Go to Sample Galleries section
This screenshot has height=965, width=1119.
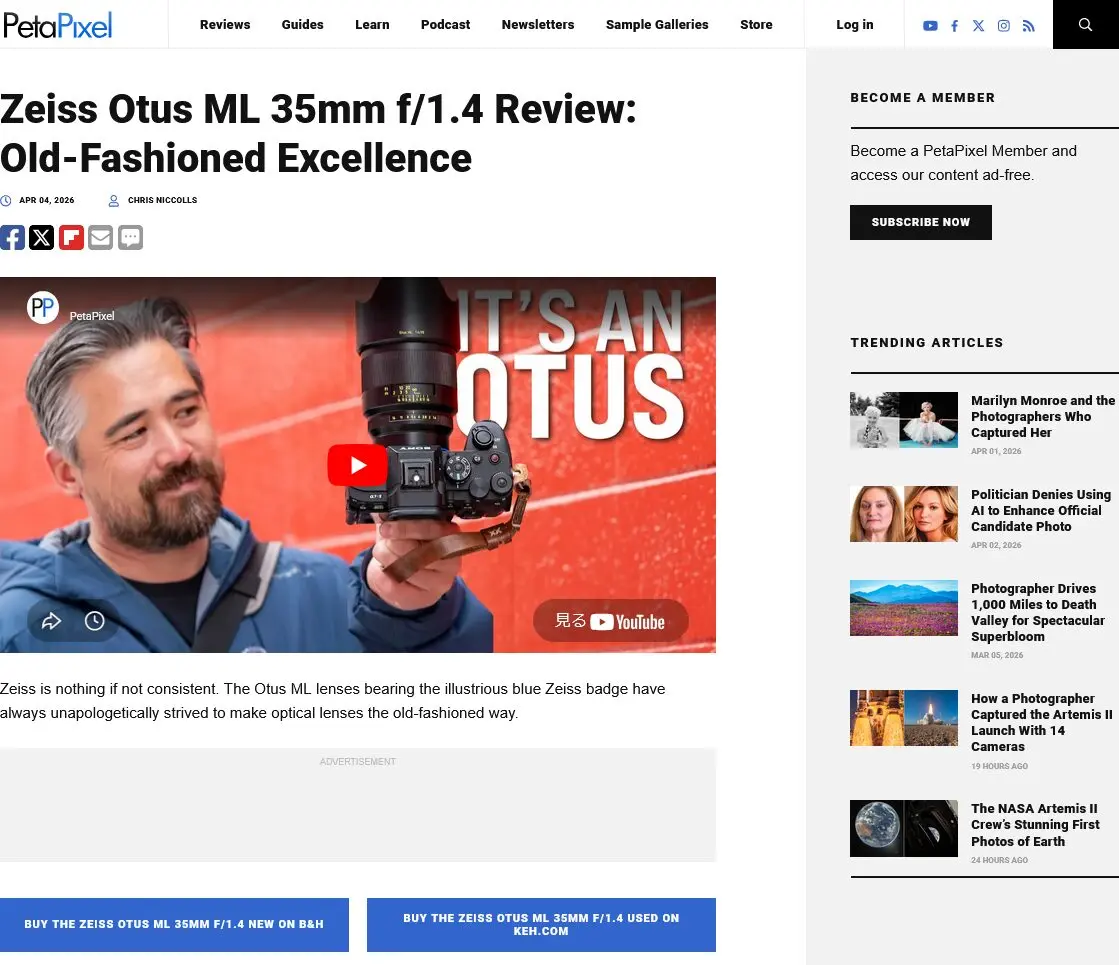657,25
